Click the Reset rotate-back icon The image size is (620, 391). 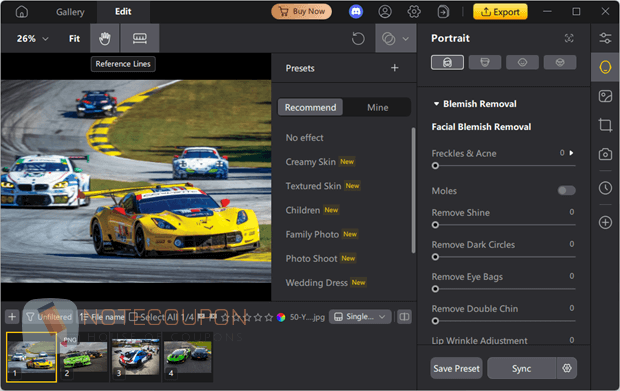358,39
